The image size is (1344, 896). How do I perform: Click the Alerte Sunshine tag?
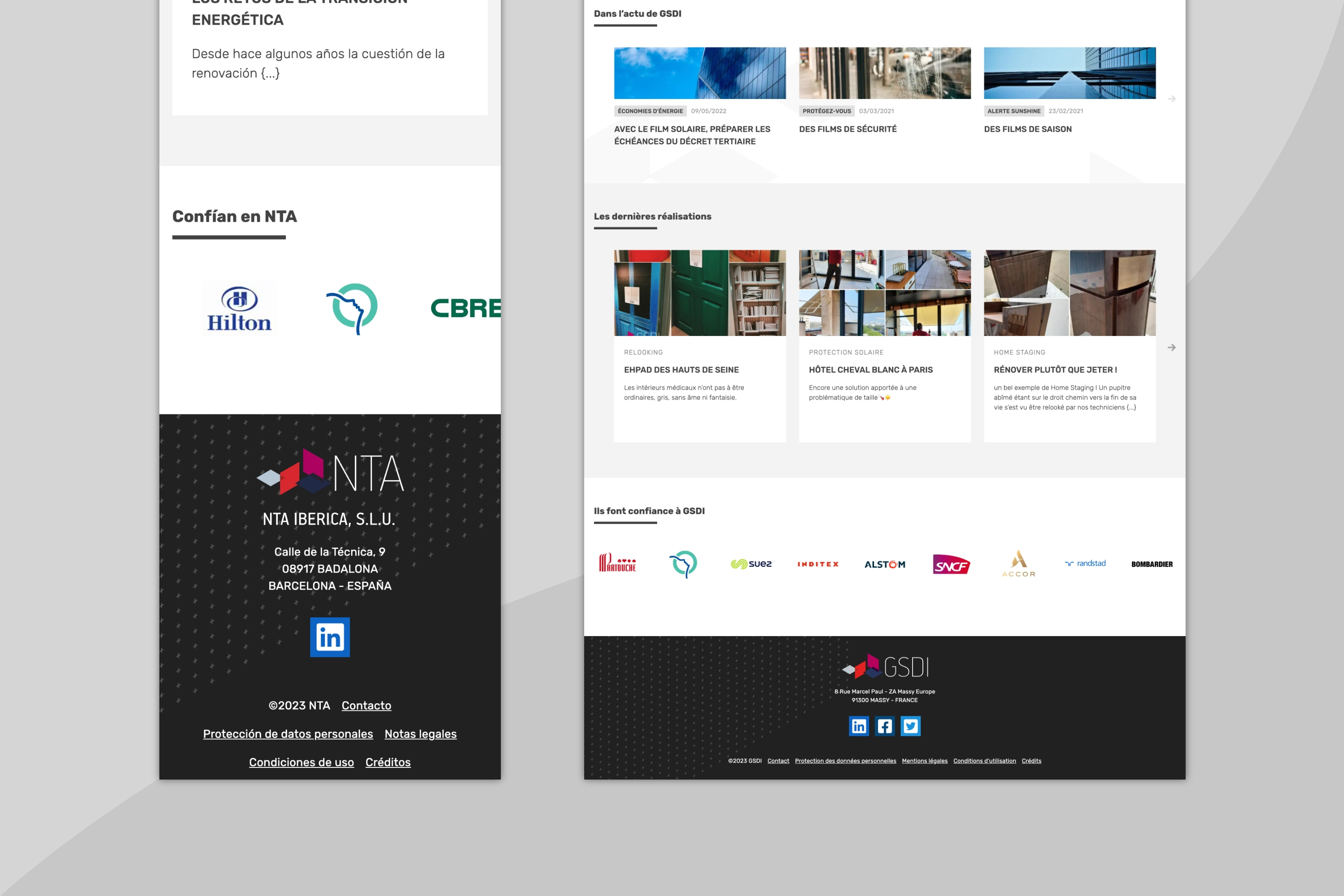[1014, 111]
